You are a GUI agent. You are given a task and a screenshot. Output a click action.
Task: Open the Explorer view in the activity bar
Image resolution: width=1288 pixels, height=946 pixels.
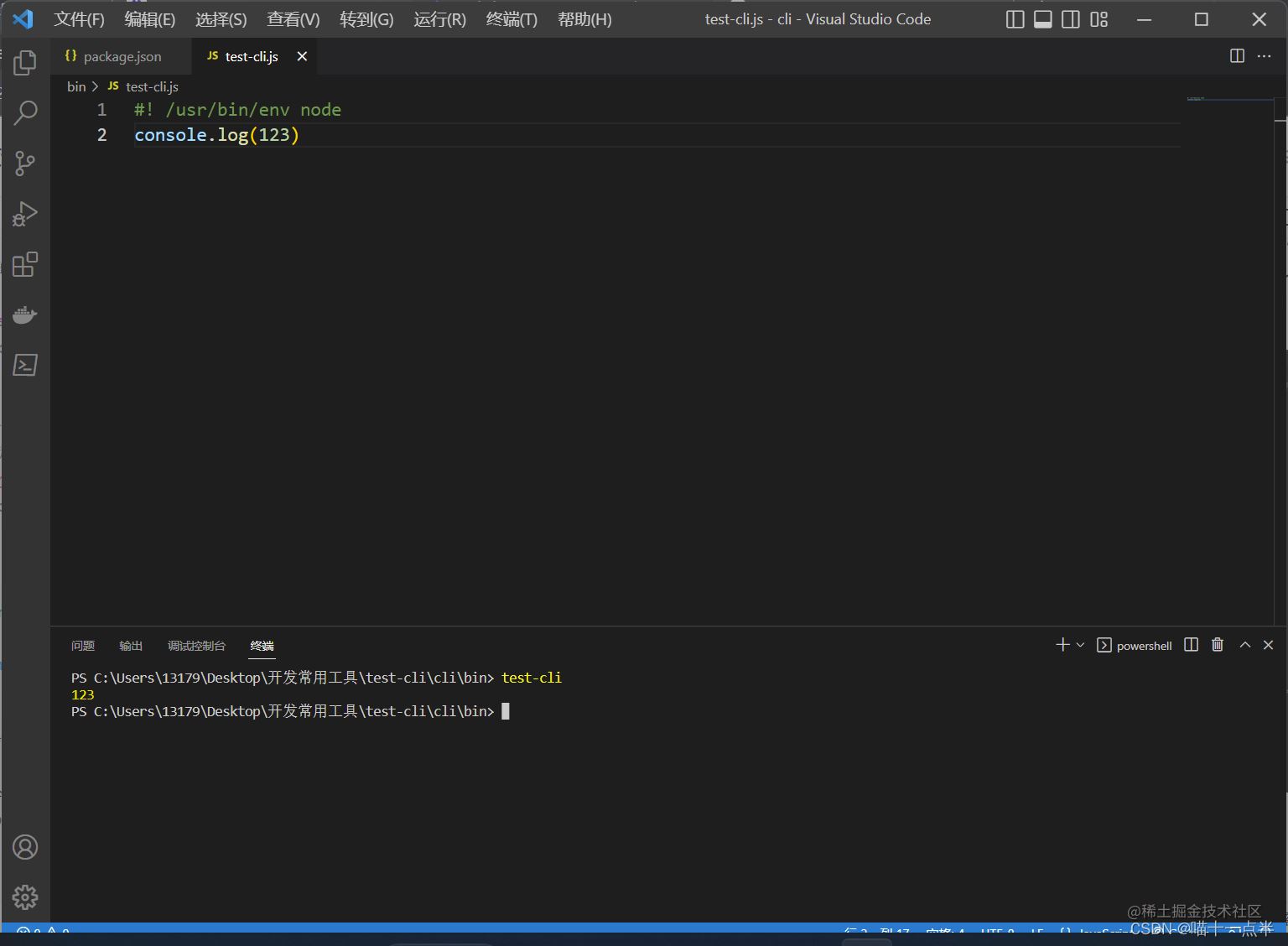25,62
